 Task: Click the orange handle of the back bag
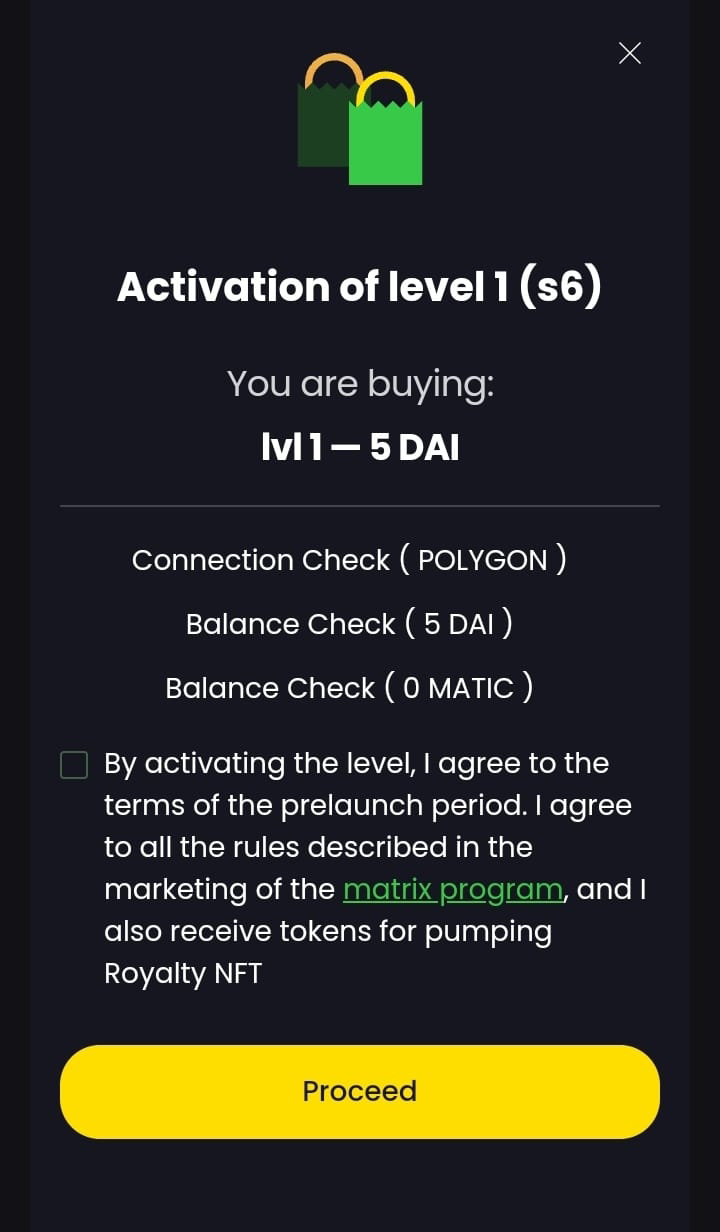pos(334,70)
